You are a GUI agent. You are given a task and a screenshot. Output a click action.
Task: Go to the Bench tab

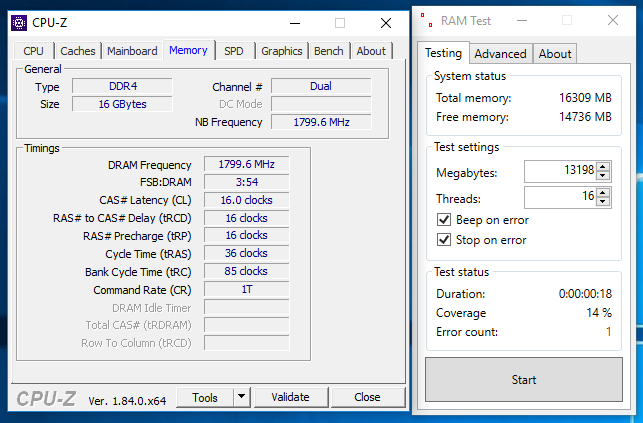pos(328,51)
